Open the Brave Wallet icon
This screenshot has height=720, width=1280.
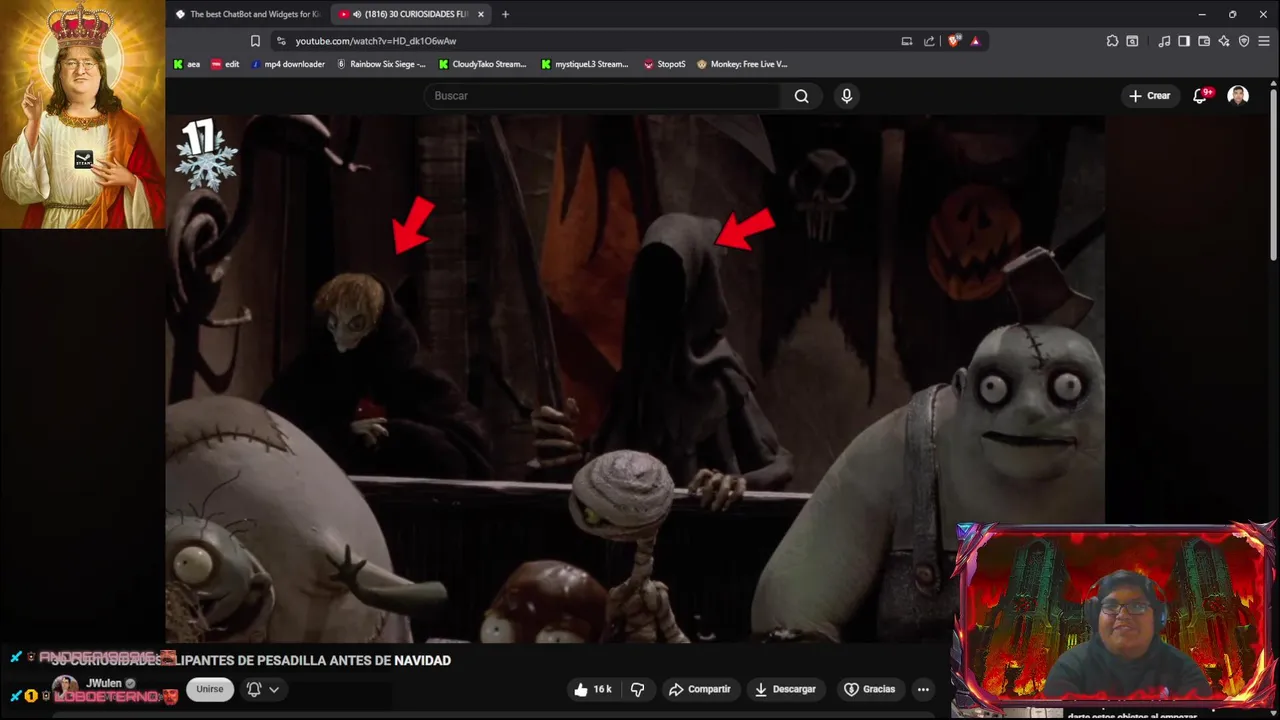click(x=1204, y=41)
